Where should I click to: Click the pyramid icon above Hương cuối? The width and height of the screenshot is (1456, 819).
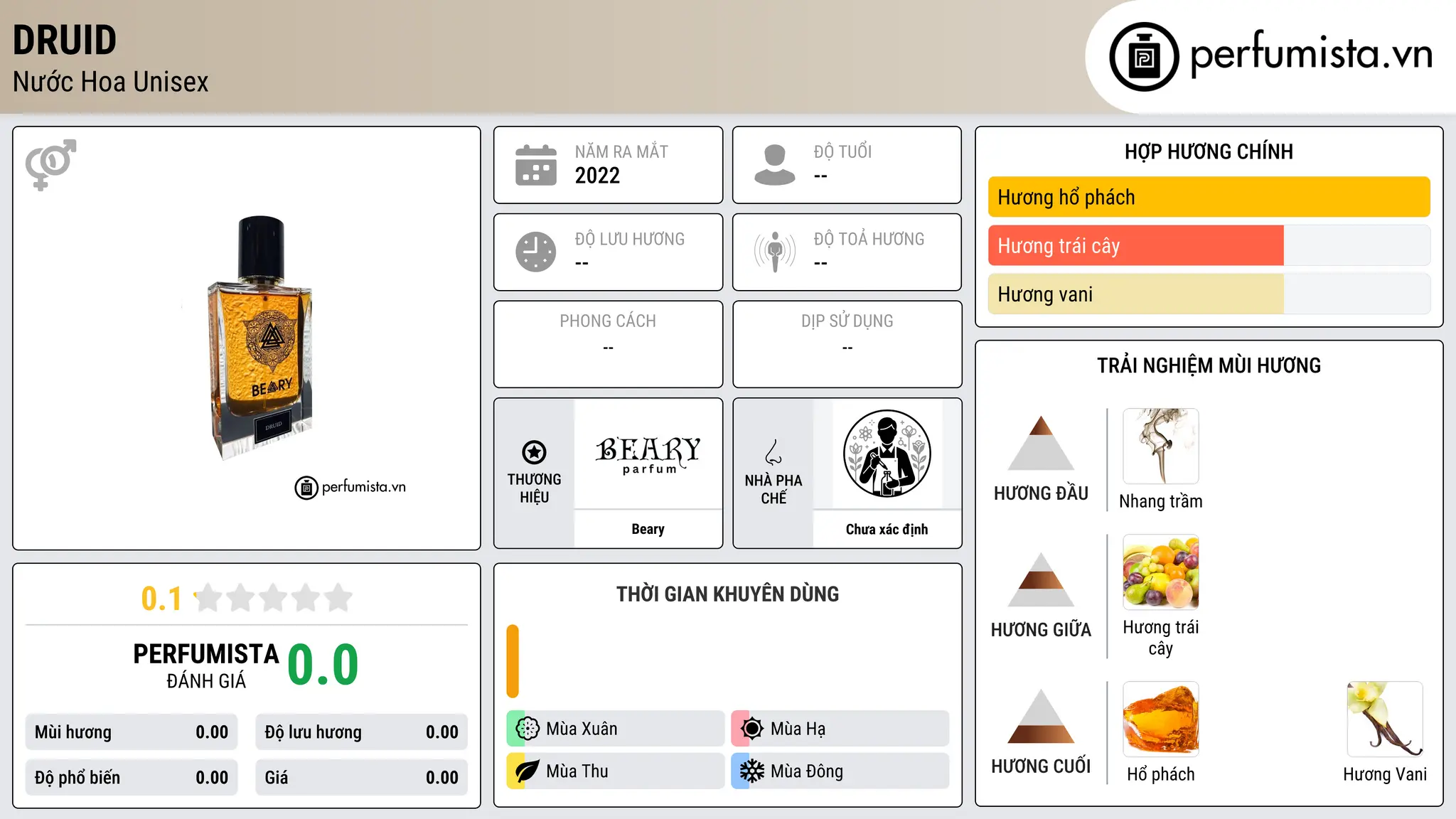tap(1041, 716)
